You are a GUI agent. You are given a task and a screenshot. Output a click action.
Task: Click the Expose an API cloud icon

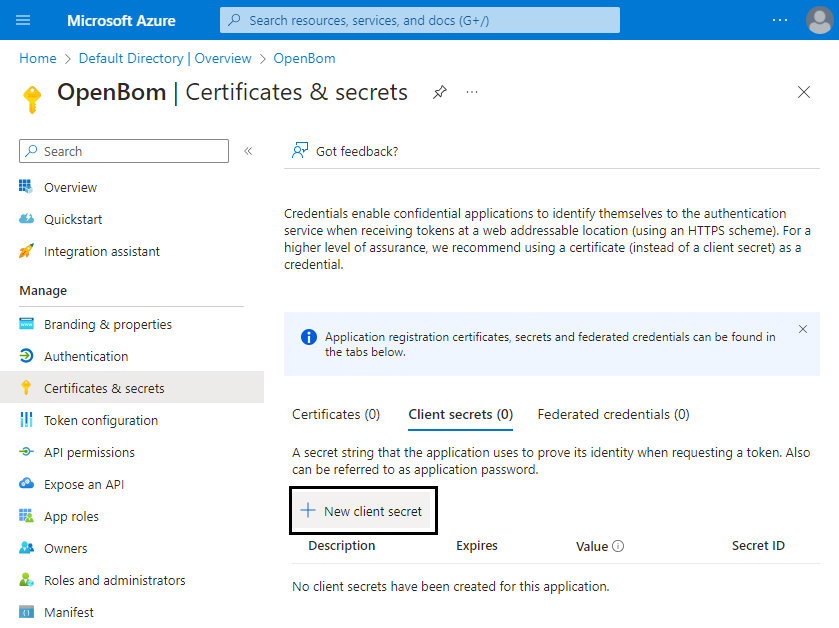tap(26, 484)
